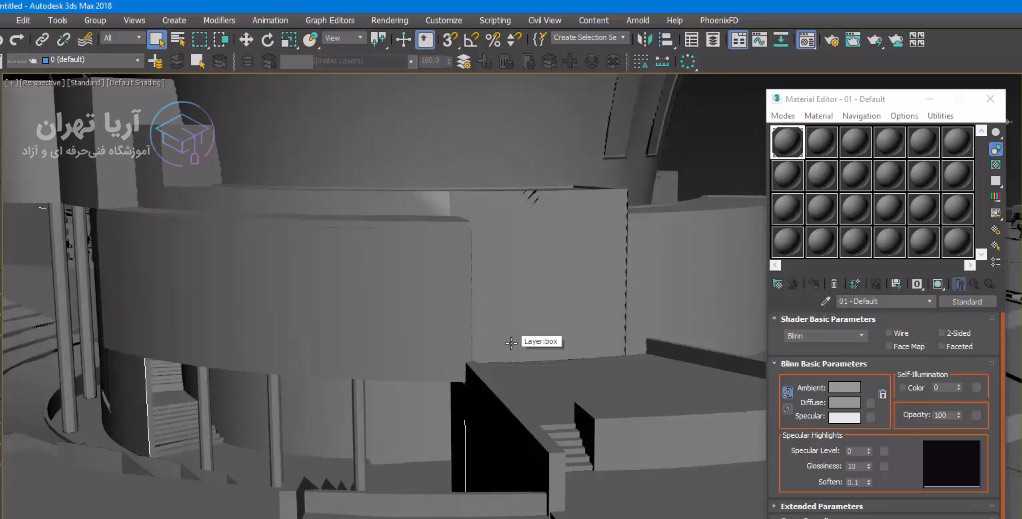Click the Specular color swatch
The height and width of the screenshot is (519, 1022).
tap(844, 417)
